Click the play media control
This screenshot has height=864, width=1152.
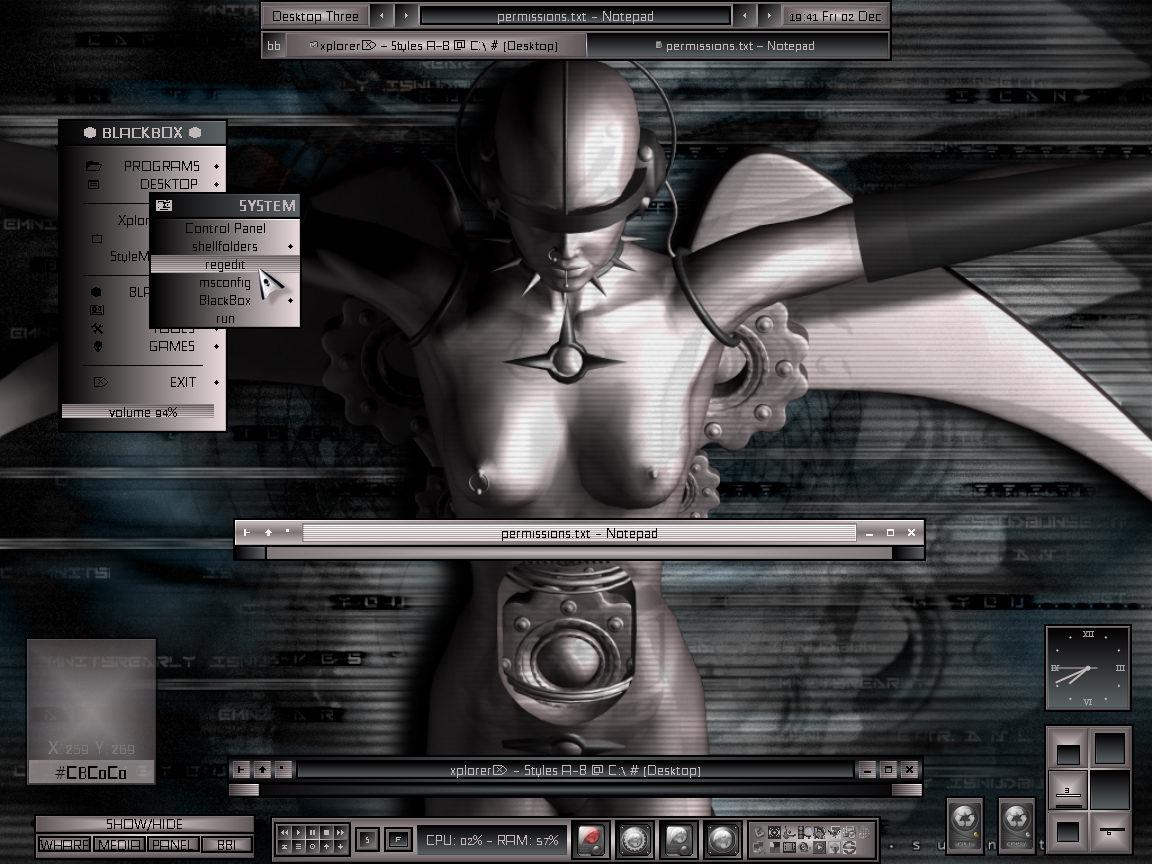click(x=298, y=832)
